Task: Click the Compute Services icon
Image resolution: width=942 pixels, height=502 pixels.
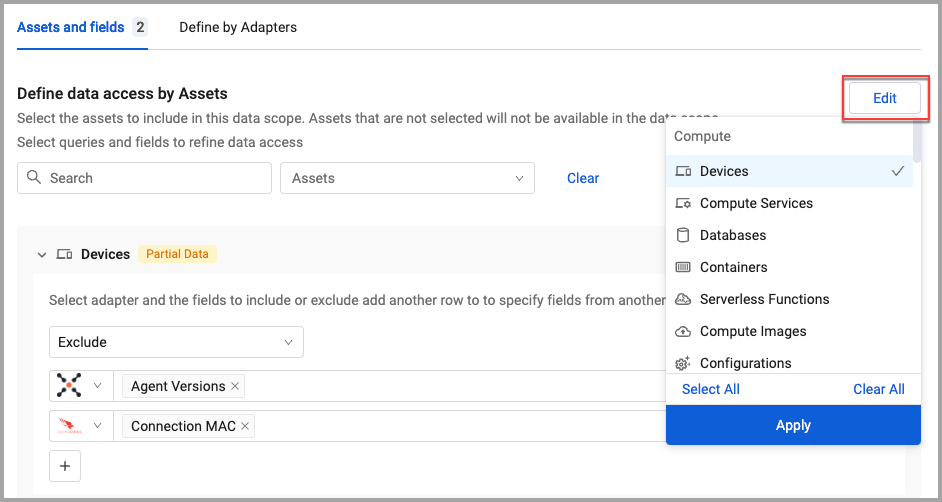Action: pos(684,203)
